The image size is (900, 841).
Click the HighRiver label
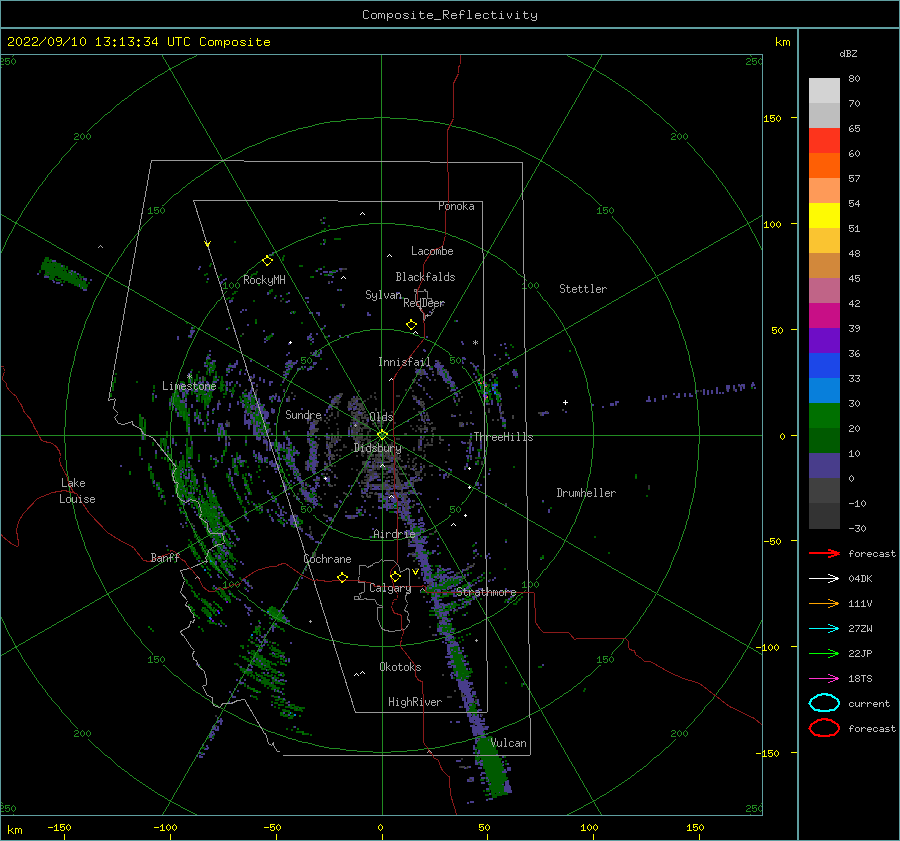pyautogui.click(x=415, y=702)
